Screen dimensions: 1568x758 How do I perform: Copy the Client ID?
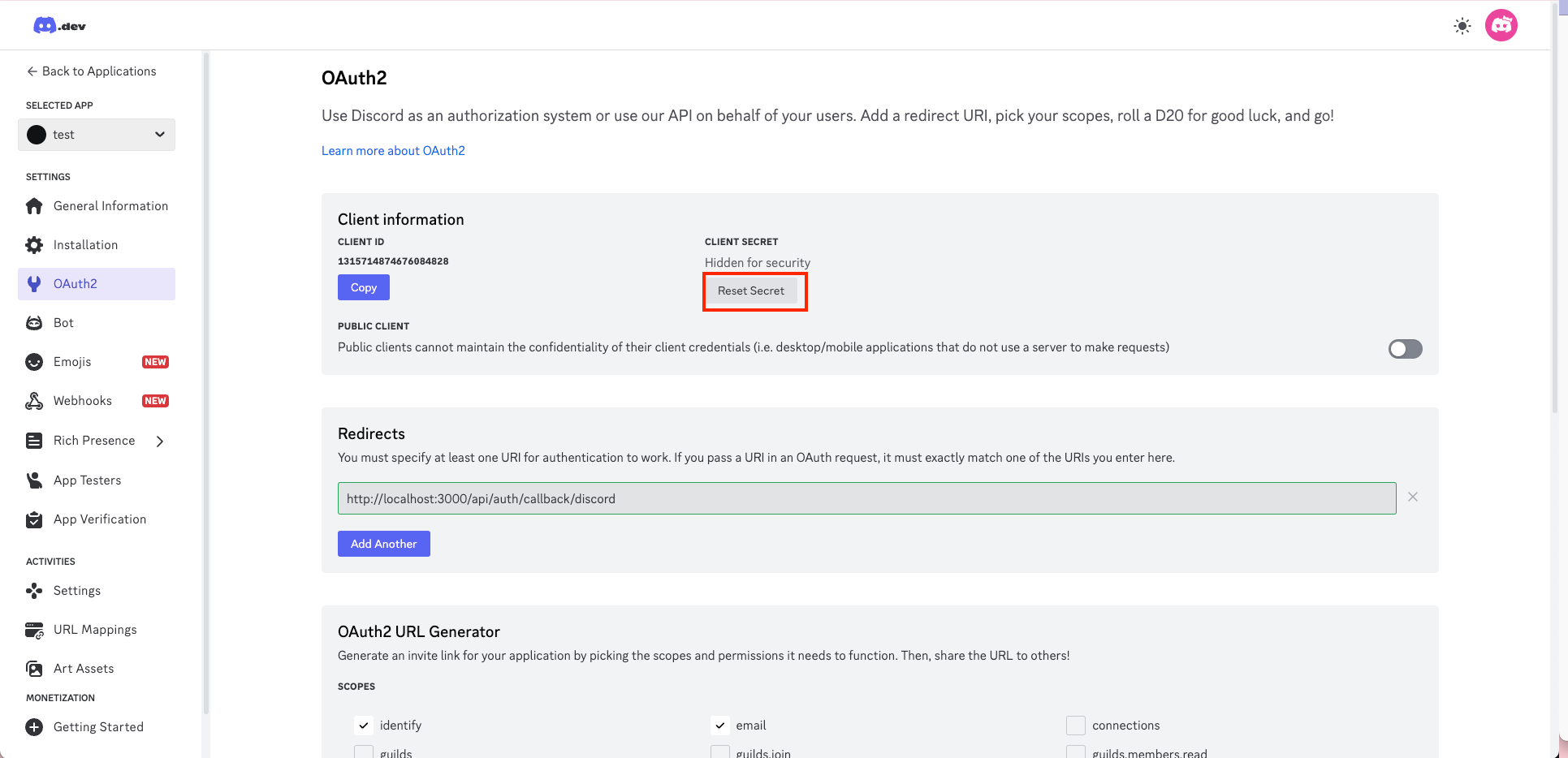[364, 287]
